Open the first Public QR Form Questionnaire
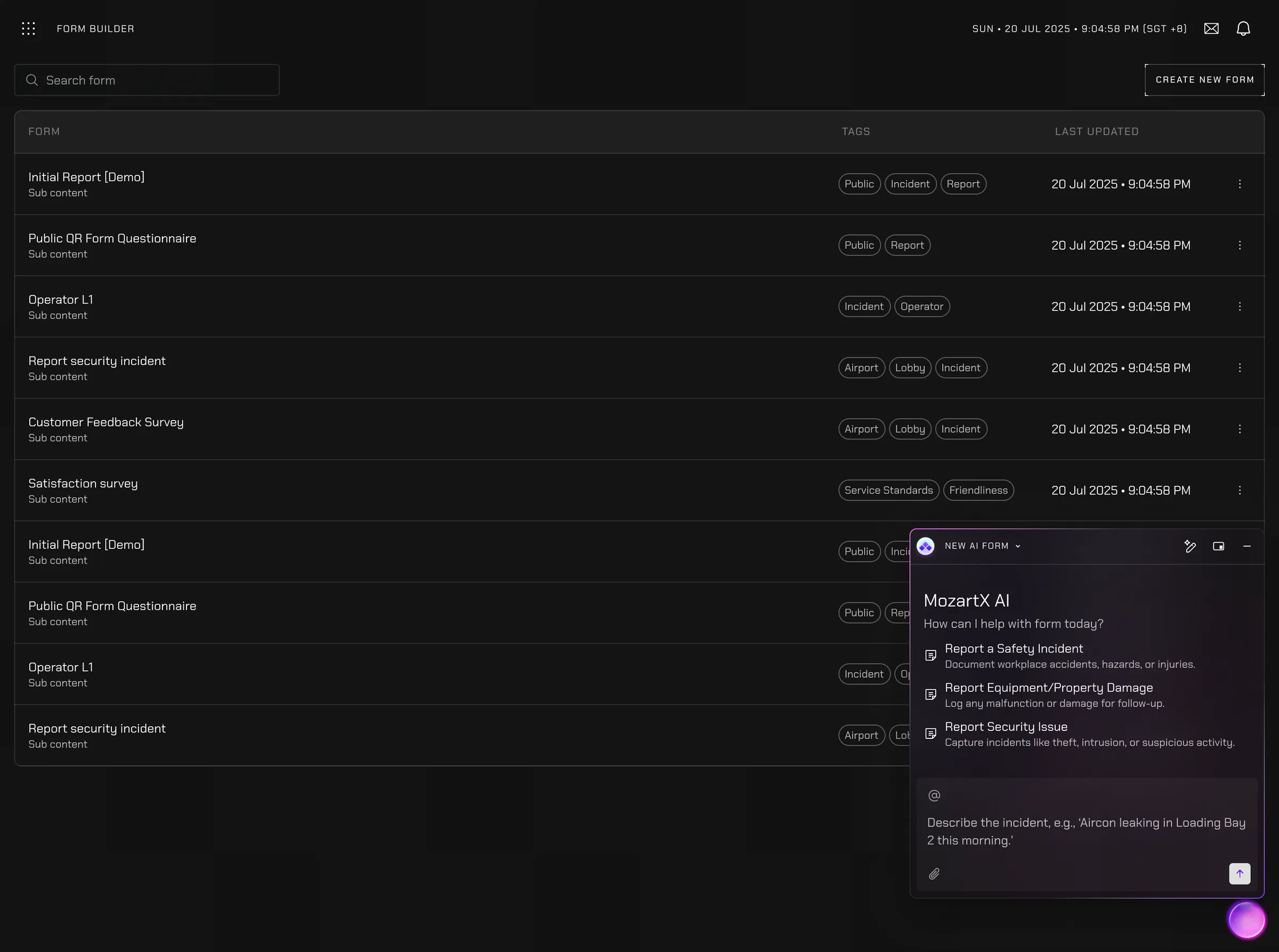The width and height of the screenshot is (1279, 952). [x=112, y=238]
